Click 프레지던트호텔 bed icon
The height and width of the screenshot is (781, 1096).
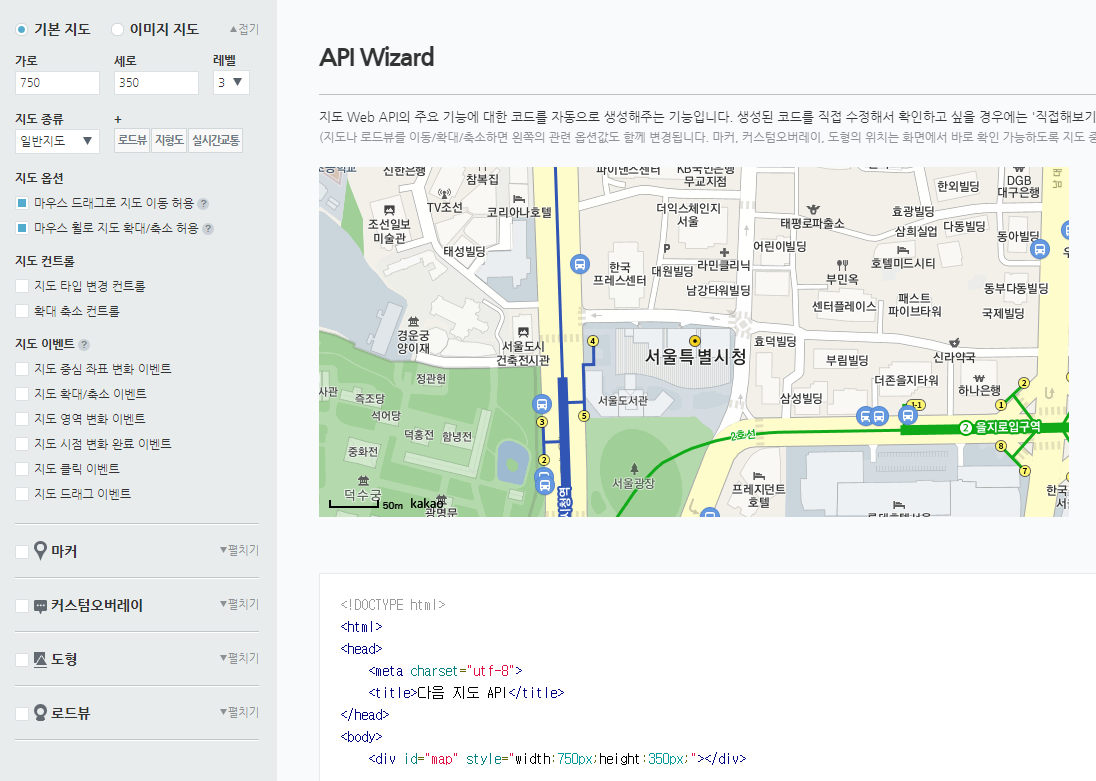pos(758,476)
